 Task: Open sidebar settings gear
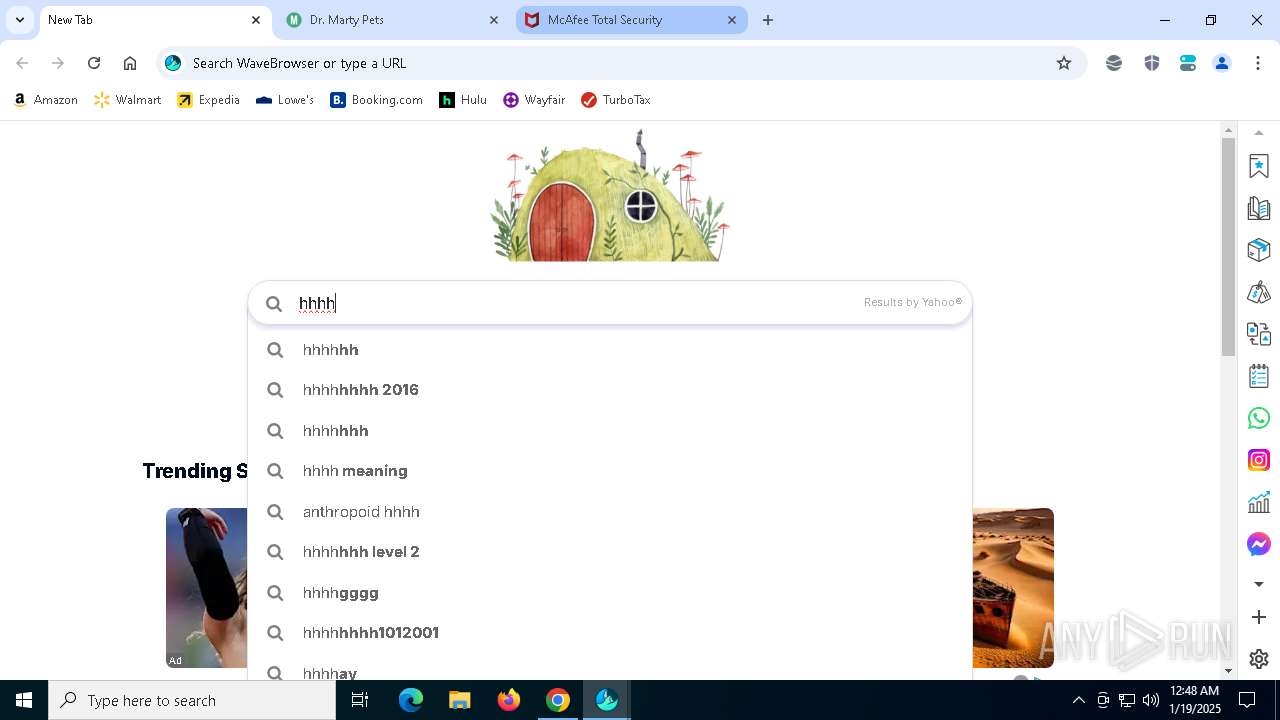coord(1259,659)
